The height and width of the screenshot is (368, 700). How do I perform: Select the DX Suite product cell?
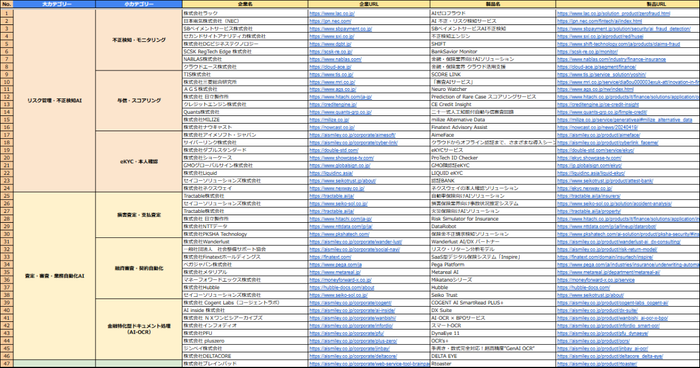pos(493,310)
